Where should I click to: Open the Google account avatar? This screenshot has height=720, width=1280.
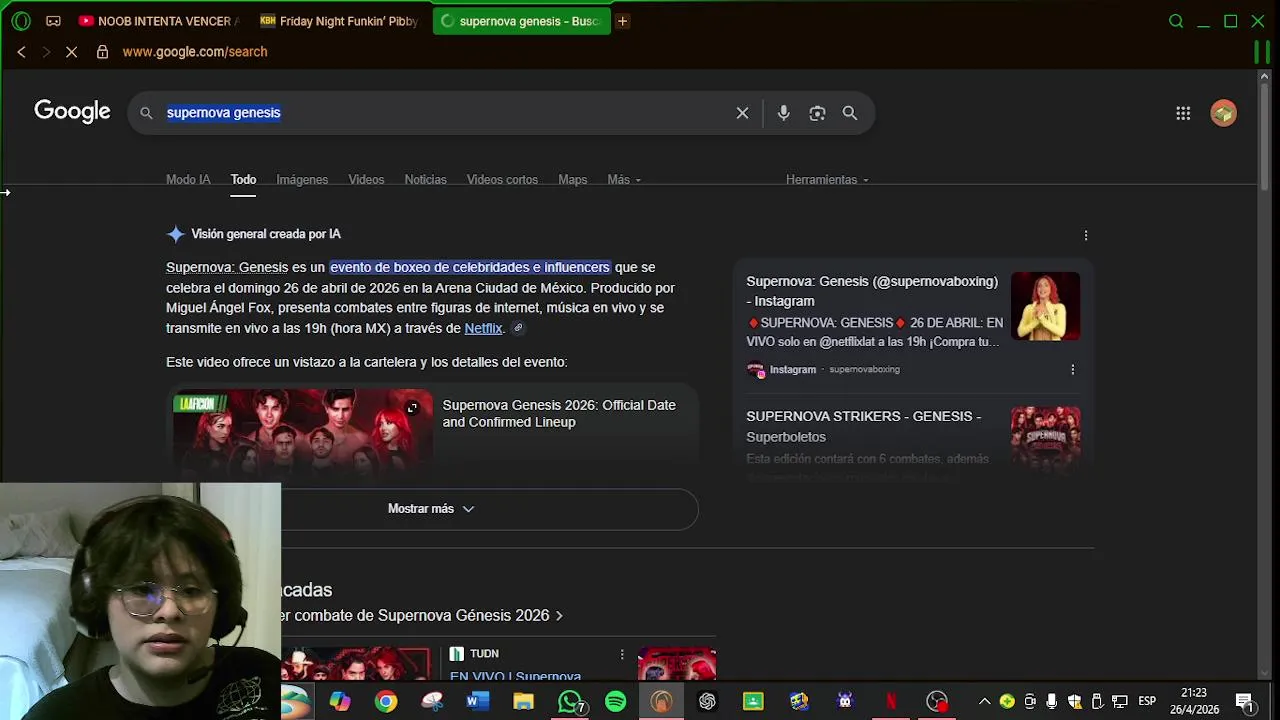[1223, 113]
